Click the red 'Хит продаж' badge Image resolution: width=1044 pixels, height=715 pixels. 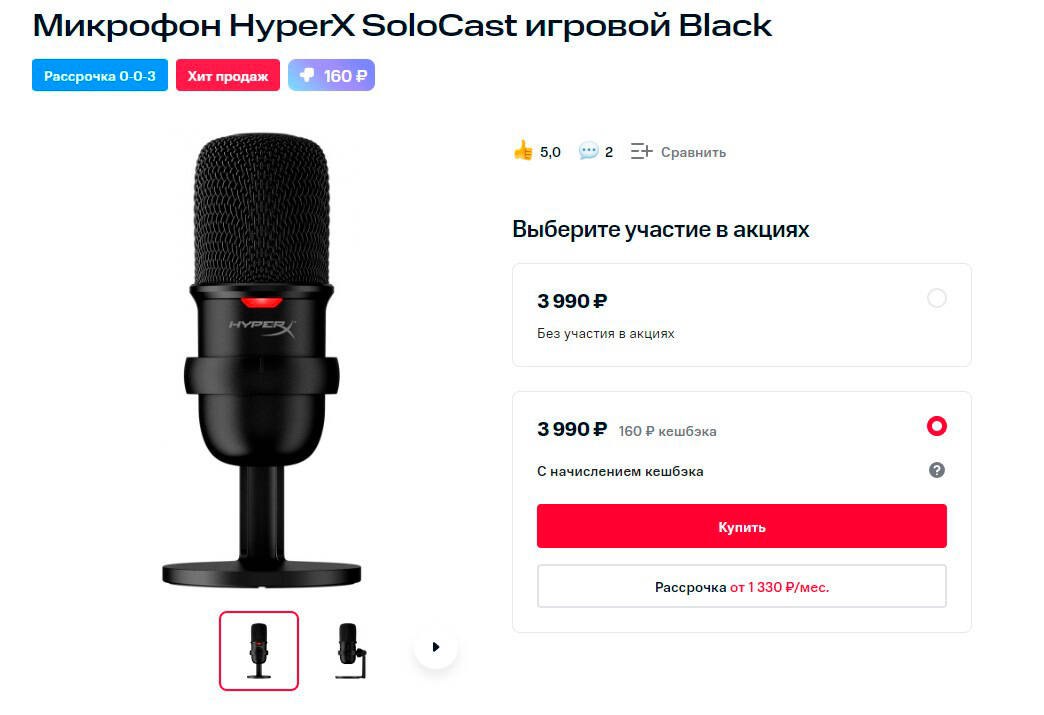click(228, 76)
